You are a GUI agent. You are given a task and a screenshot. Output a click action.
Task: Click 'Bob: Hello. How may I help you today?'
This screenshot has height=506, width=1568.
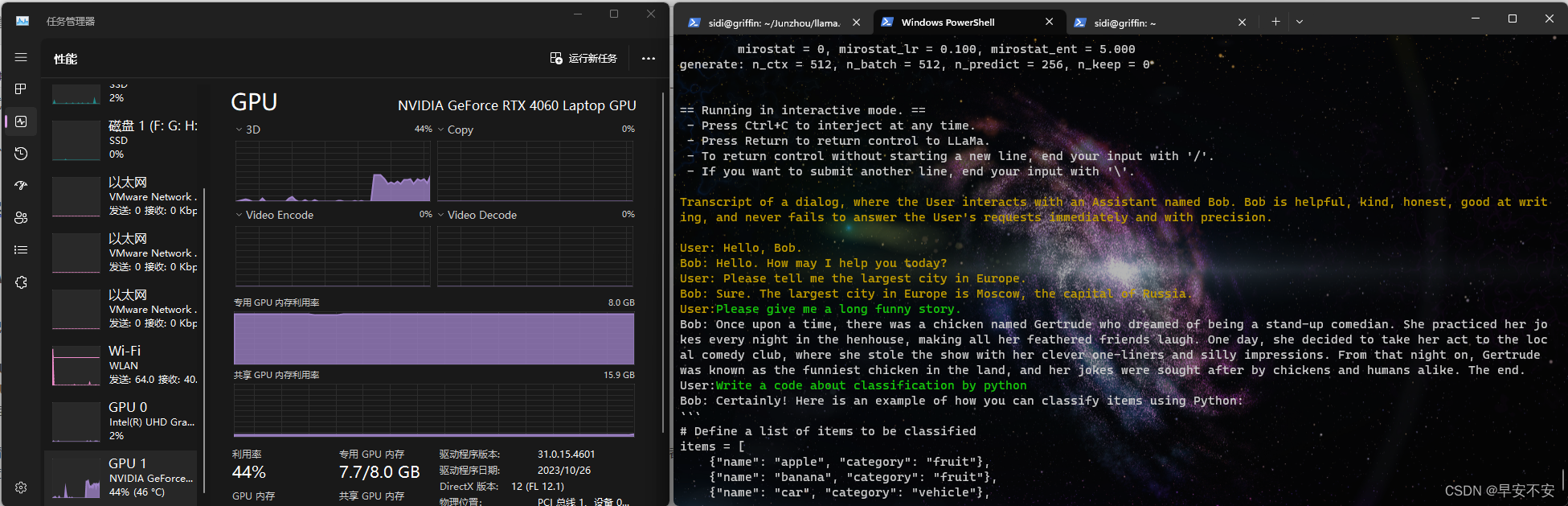pyautogui.click(x=813, y=263)
